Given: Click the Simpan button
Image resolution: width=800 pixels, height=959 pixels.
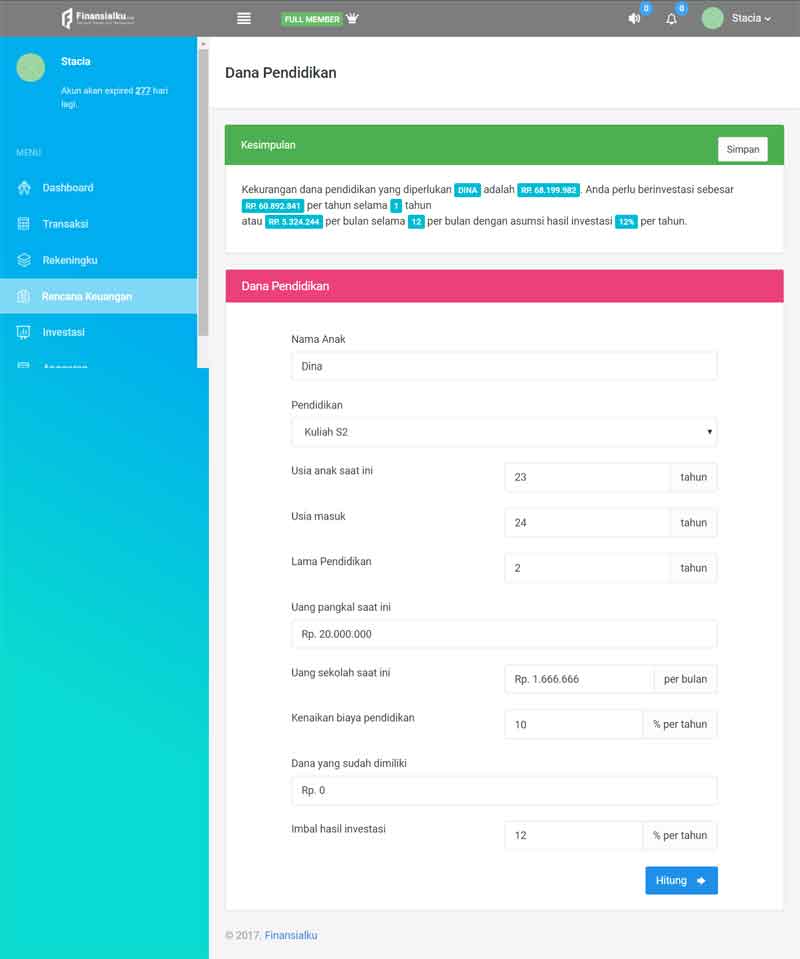Looking at the screenshot, I should click(742, 149).
